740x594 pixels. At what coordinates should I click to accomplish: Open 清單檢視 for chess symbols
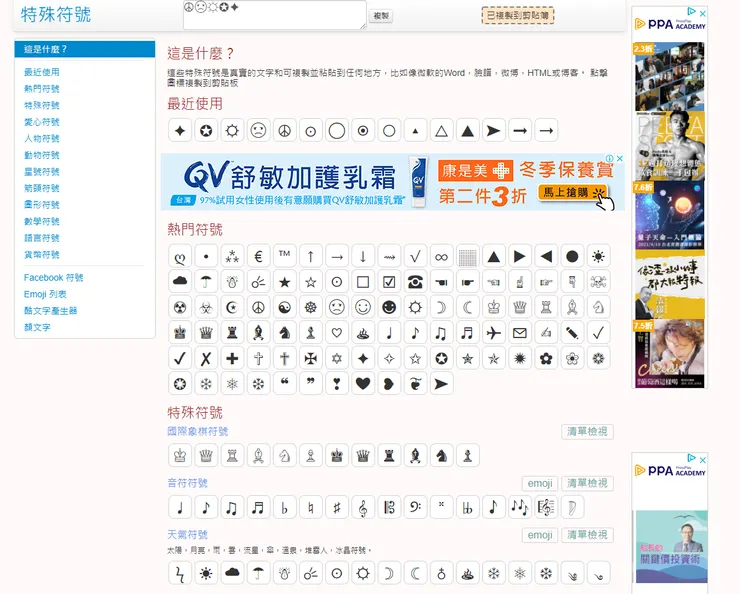point(587,431)
